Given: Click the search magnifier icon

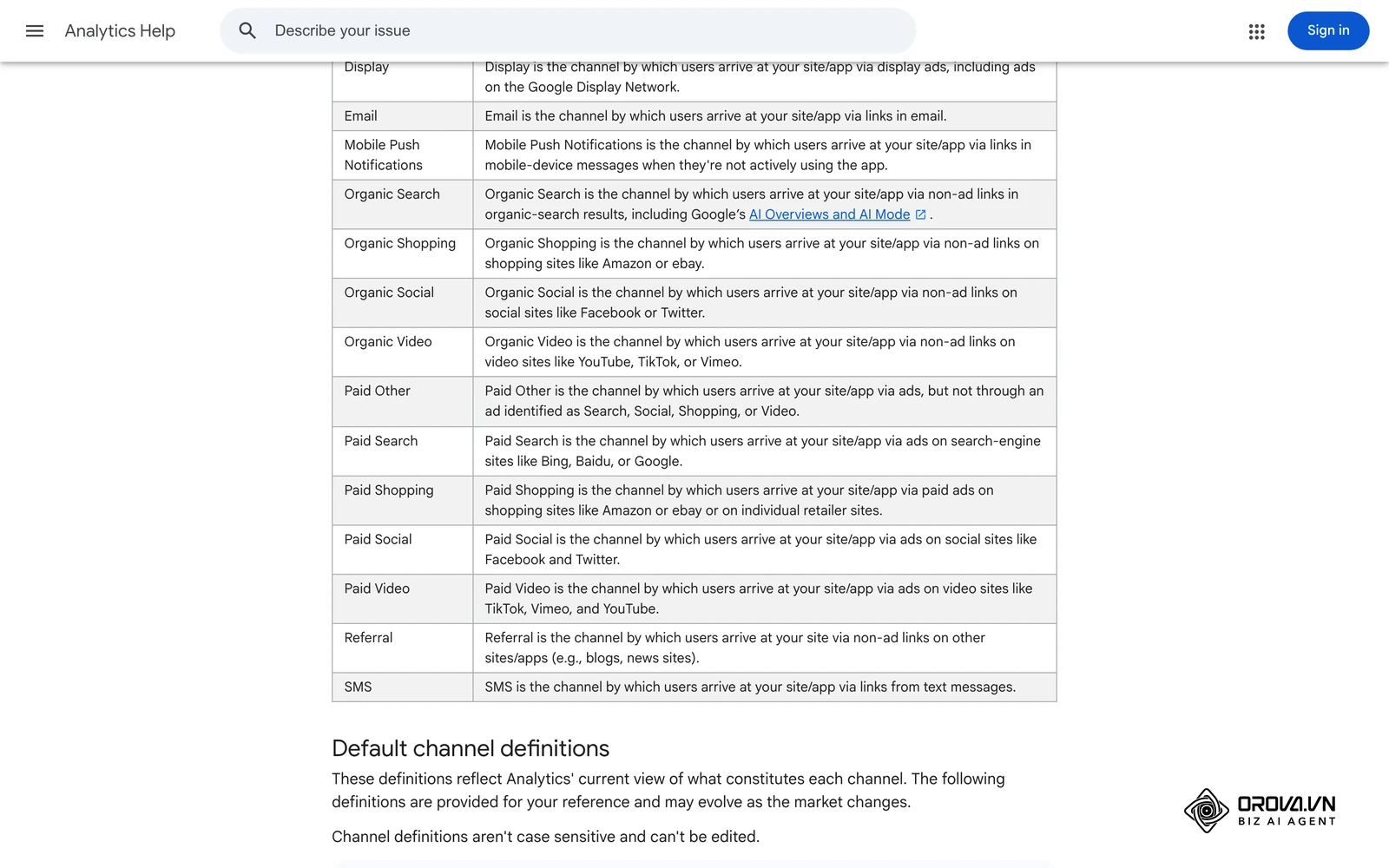Looking at the screenshot, I should coord(247,31).
